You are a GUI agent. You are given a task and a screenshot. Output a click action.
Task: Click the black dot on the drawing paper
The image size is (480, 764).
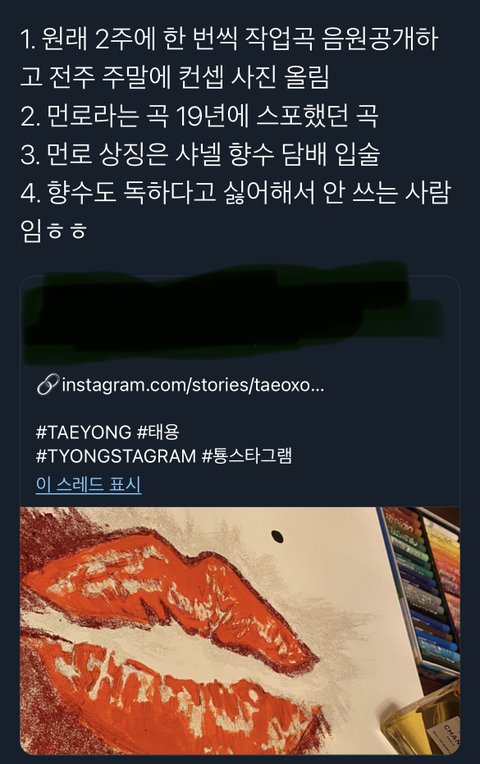click(x=277, y=537)
